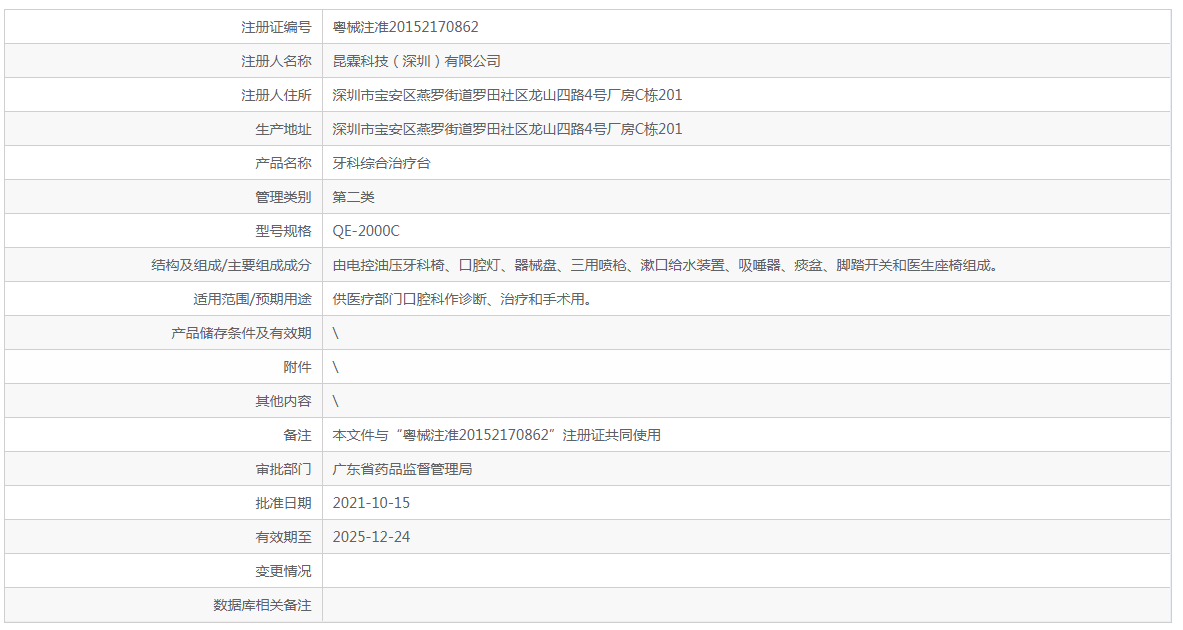Click the model value QE-2000C

click(x=366, y=231)
